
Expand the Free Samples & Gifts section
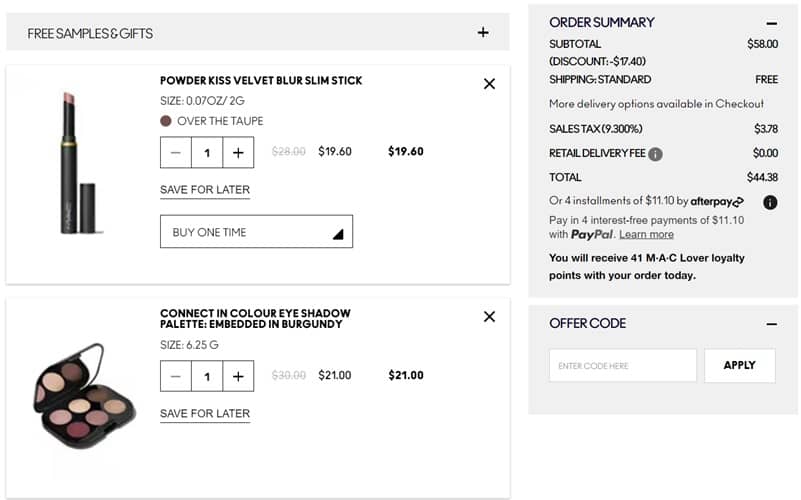[x=483, y=33]
